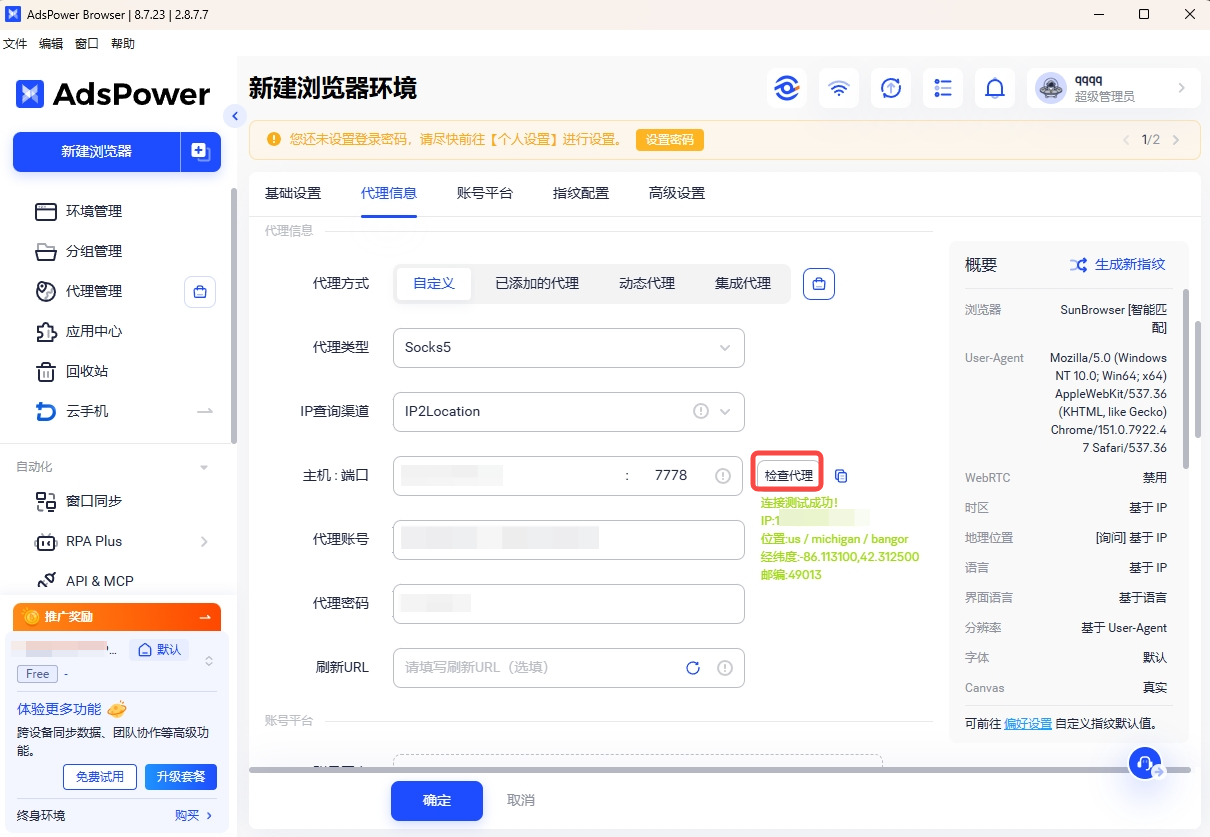Open batch create via plus icon beside 新建浏览器
This screenshot has width=1210, height=837.
[200, 152]
